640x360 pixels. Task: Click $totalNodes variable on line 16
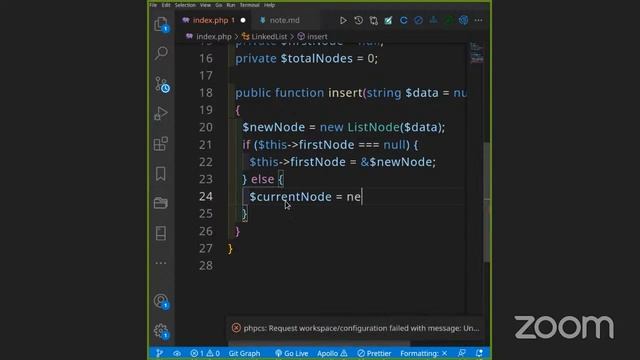coord(317,58)
